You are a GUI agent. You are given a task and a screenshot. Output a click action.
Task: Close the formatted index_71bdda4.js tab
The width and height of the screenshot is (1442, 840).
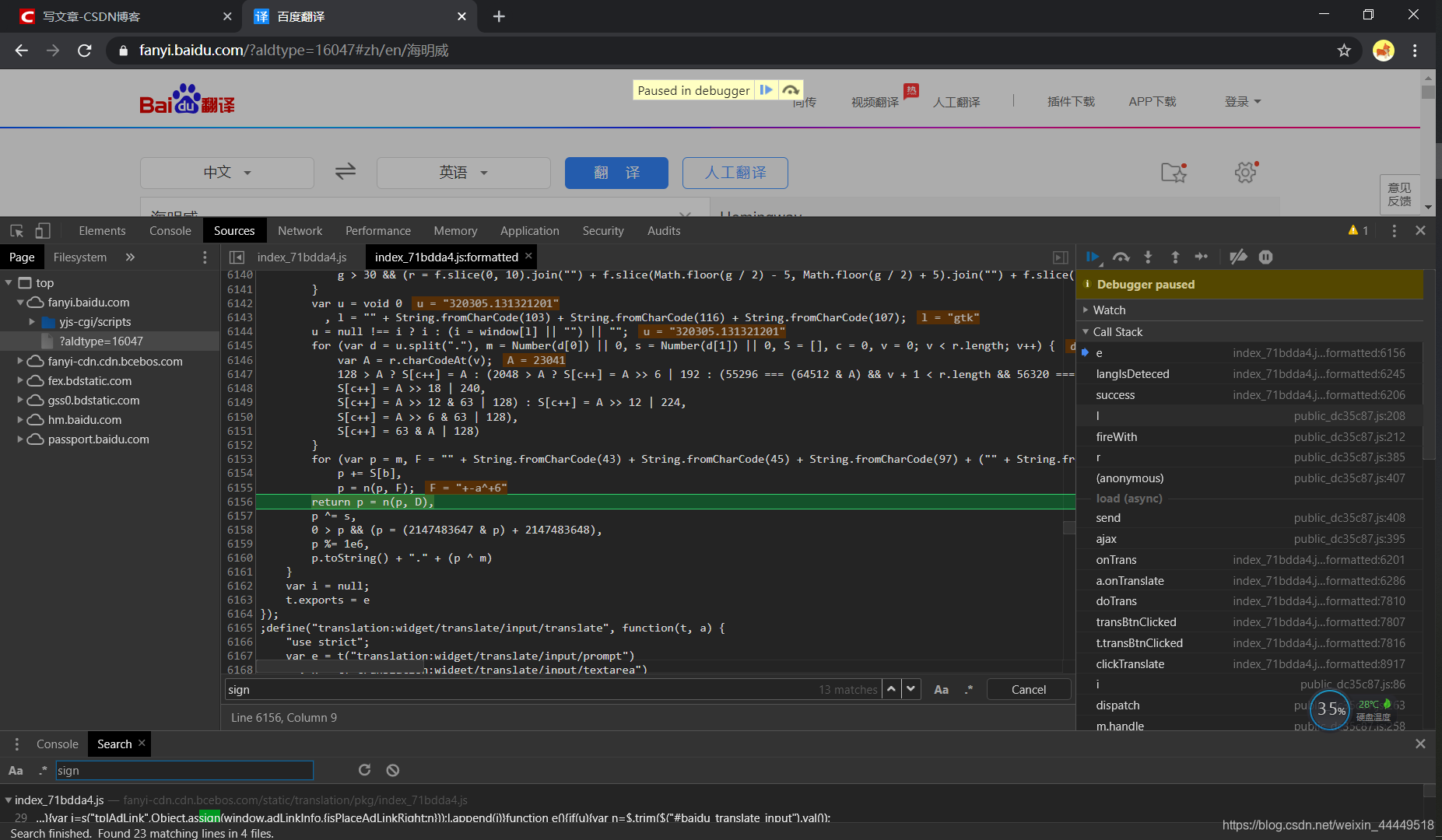point(528,256)
